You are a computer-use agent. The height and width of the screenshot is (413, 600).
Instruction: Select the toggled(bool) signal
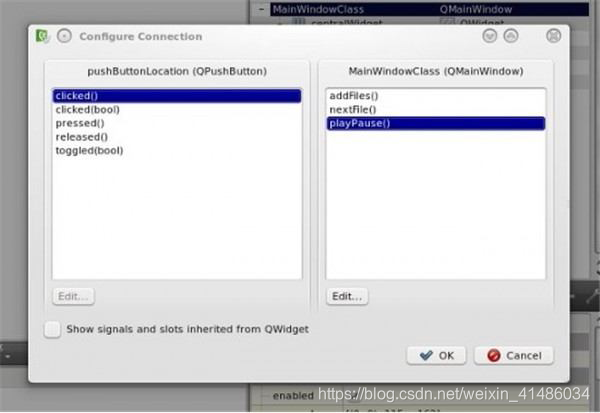click(177, 150)
